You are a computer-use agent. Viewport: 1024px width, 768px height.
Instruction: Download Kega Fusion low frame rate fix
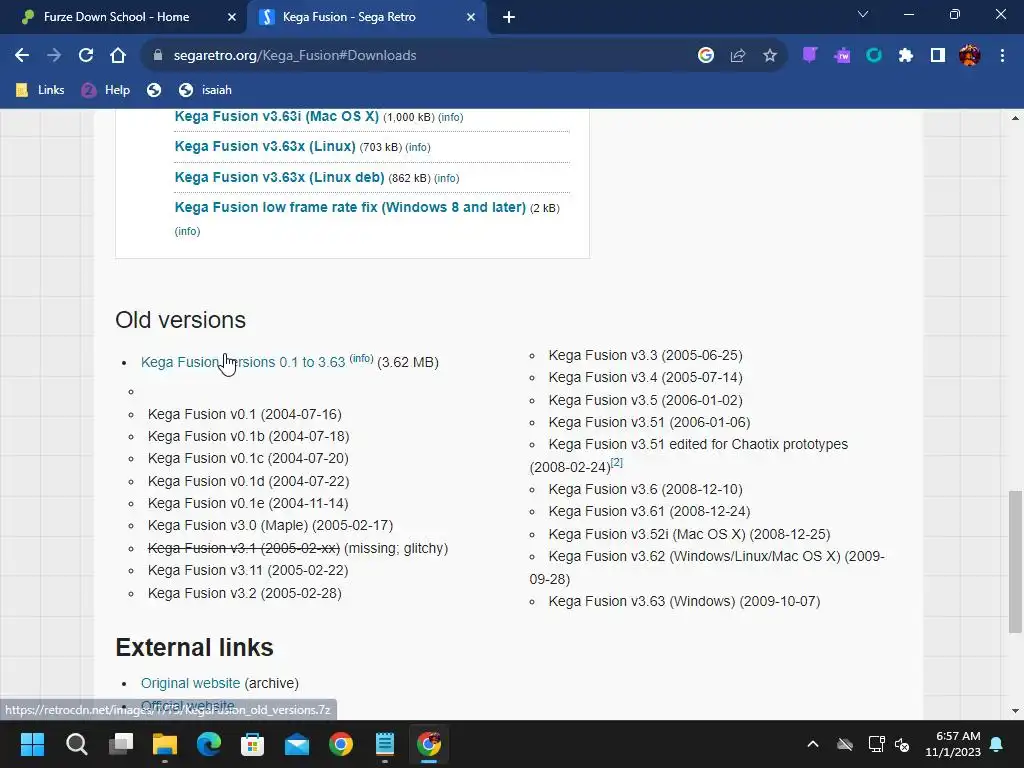tap(350, 207)
